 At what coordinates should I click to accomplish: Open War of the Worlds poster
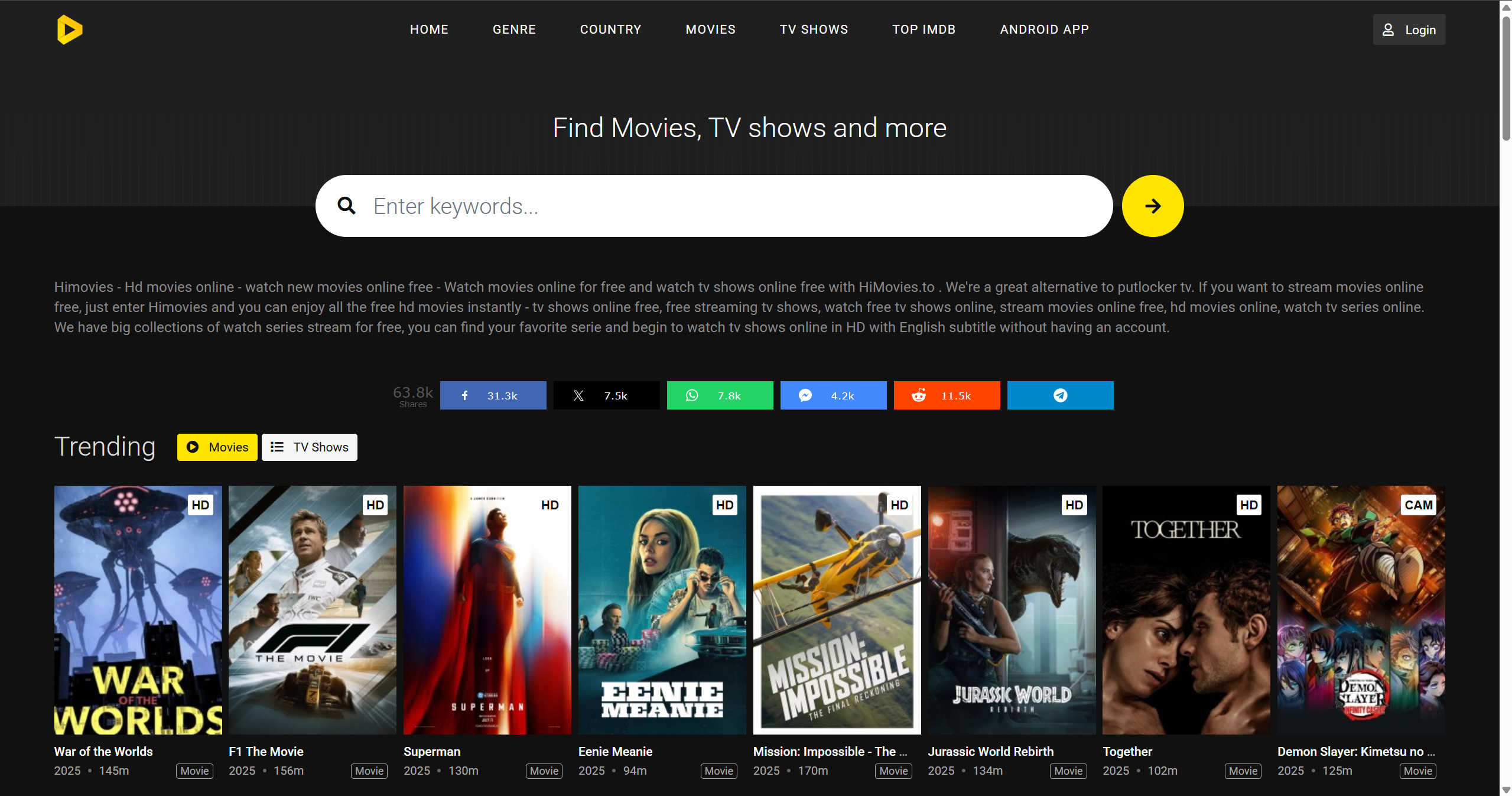pyautogui.click(x=138, y=610)
